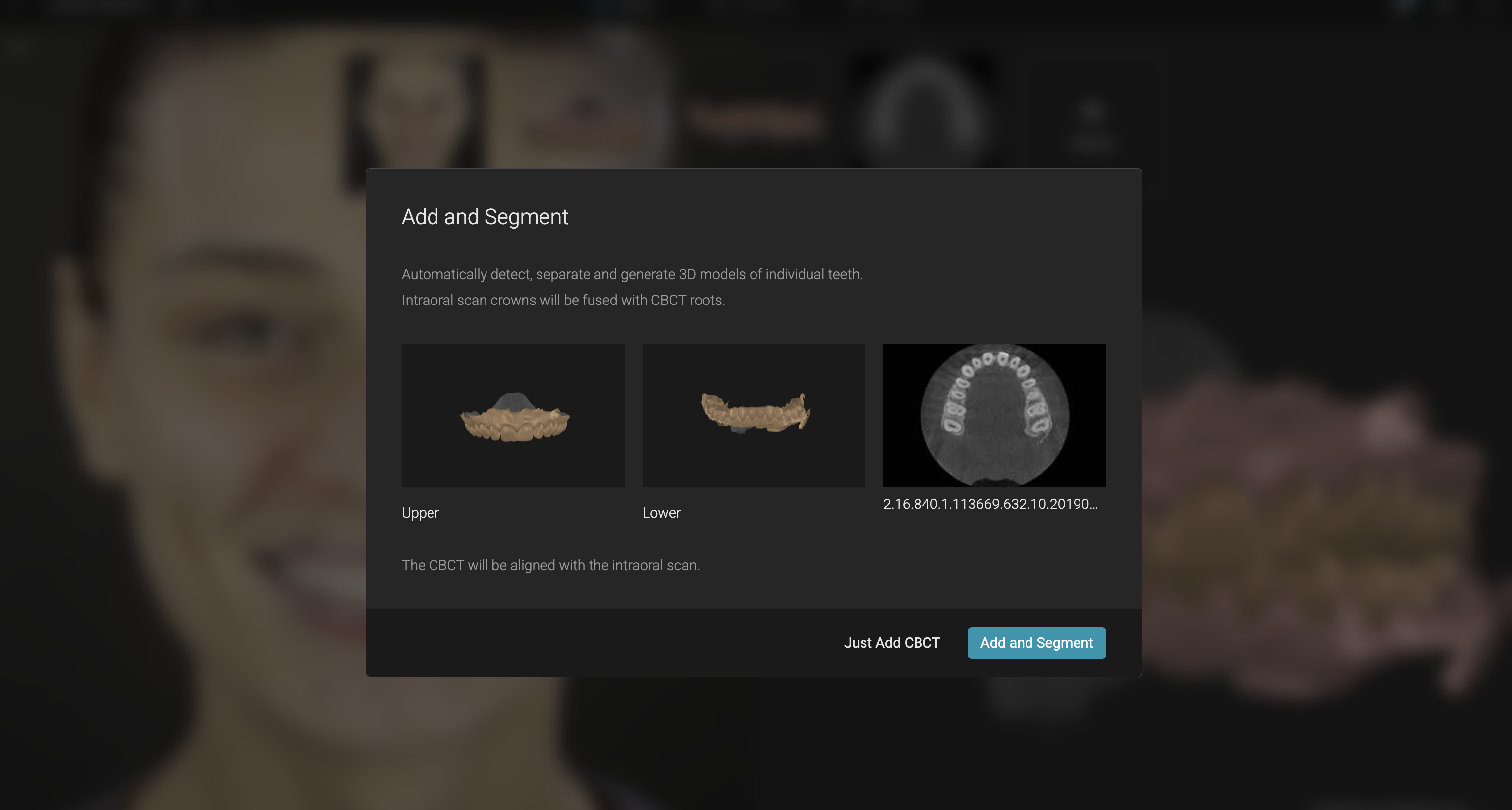Screen dimensions: 1512x810
Task: Click the blurred arch-shaped CBCT thumbnail above dialog
Action: pos(922,111)
